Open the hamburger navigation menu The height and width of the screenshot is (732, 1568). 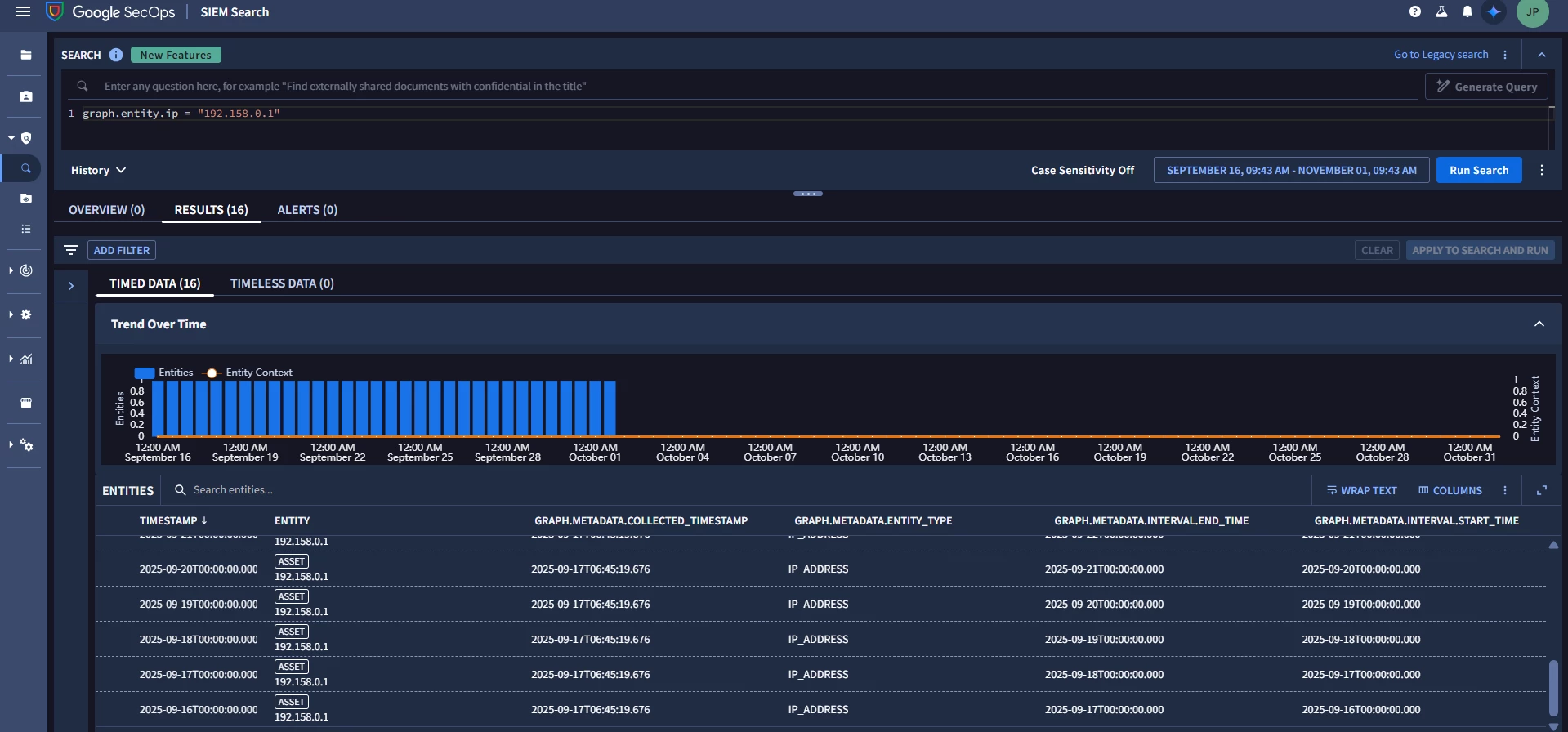(x=23, y=11)
